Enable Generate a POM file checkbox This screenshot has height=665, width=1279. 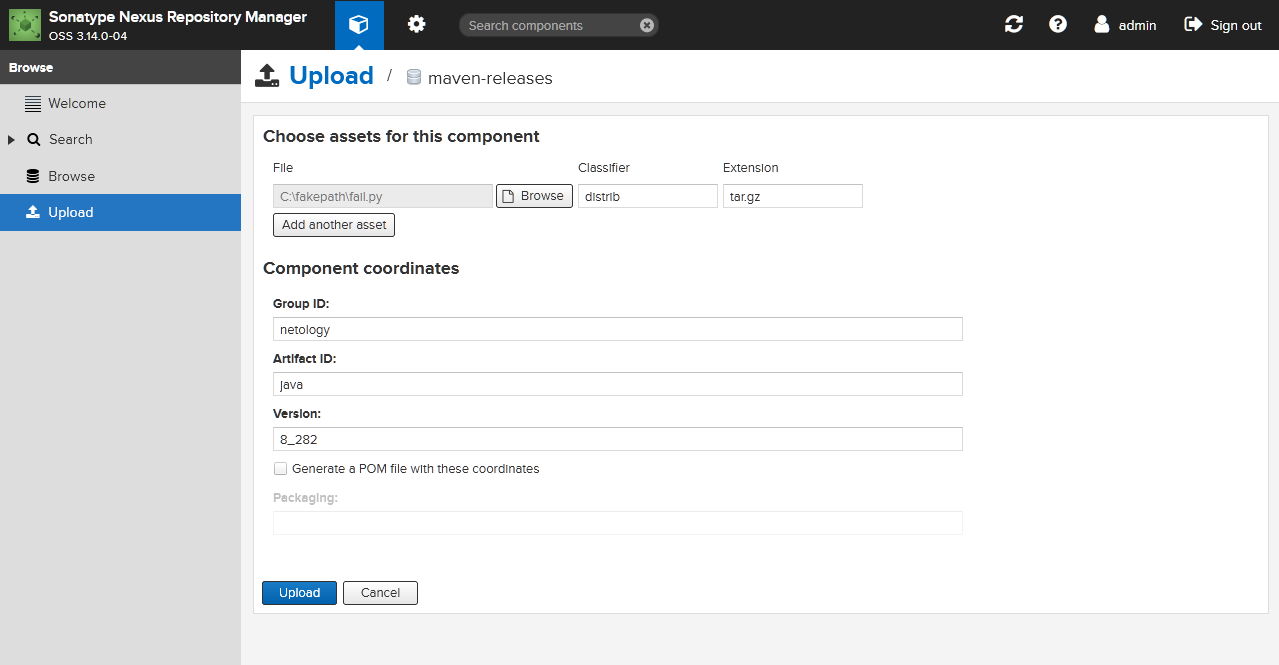click(281, 468)
